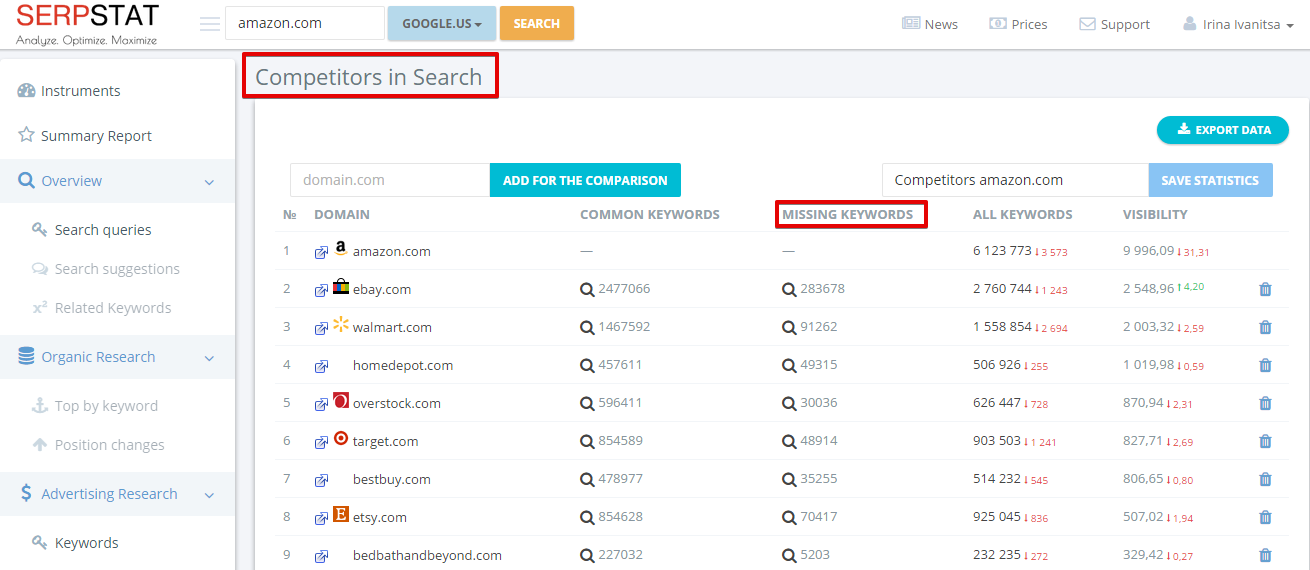The width and height of the screenshot is (1310, 570).
Task: Open the Support link in header
Action: (1114, 24)
